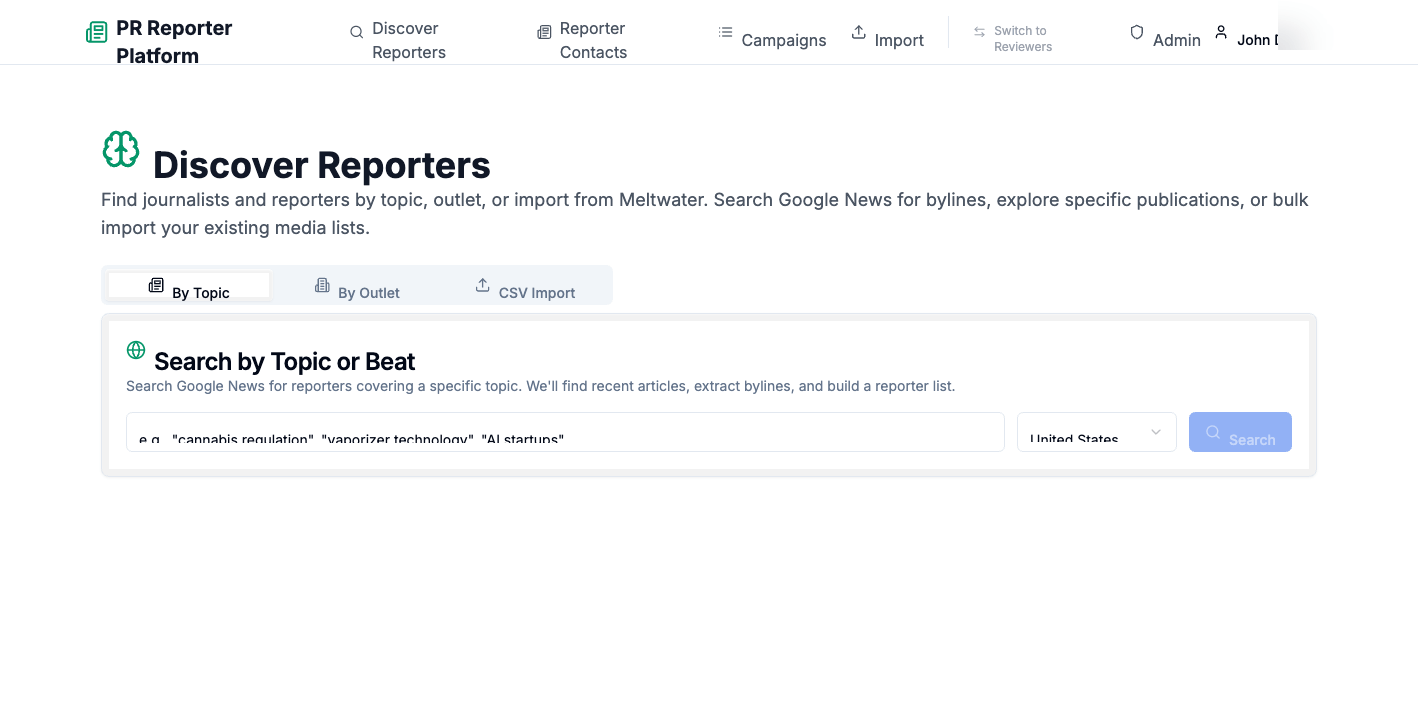This screenshot has width=1418, height=726.
Task: Click the topic search input field
Action: pos(564,431)
